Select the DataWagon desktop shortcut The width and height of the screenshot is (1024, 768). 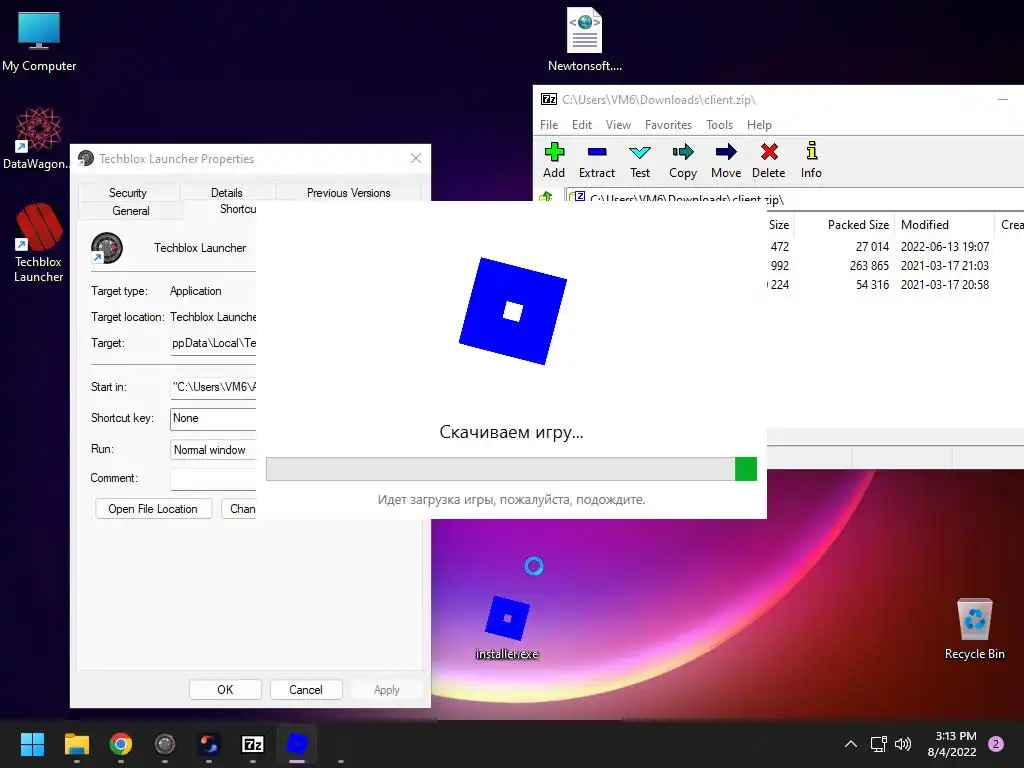click(x=37, y=138)
